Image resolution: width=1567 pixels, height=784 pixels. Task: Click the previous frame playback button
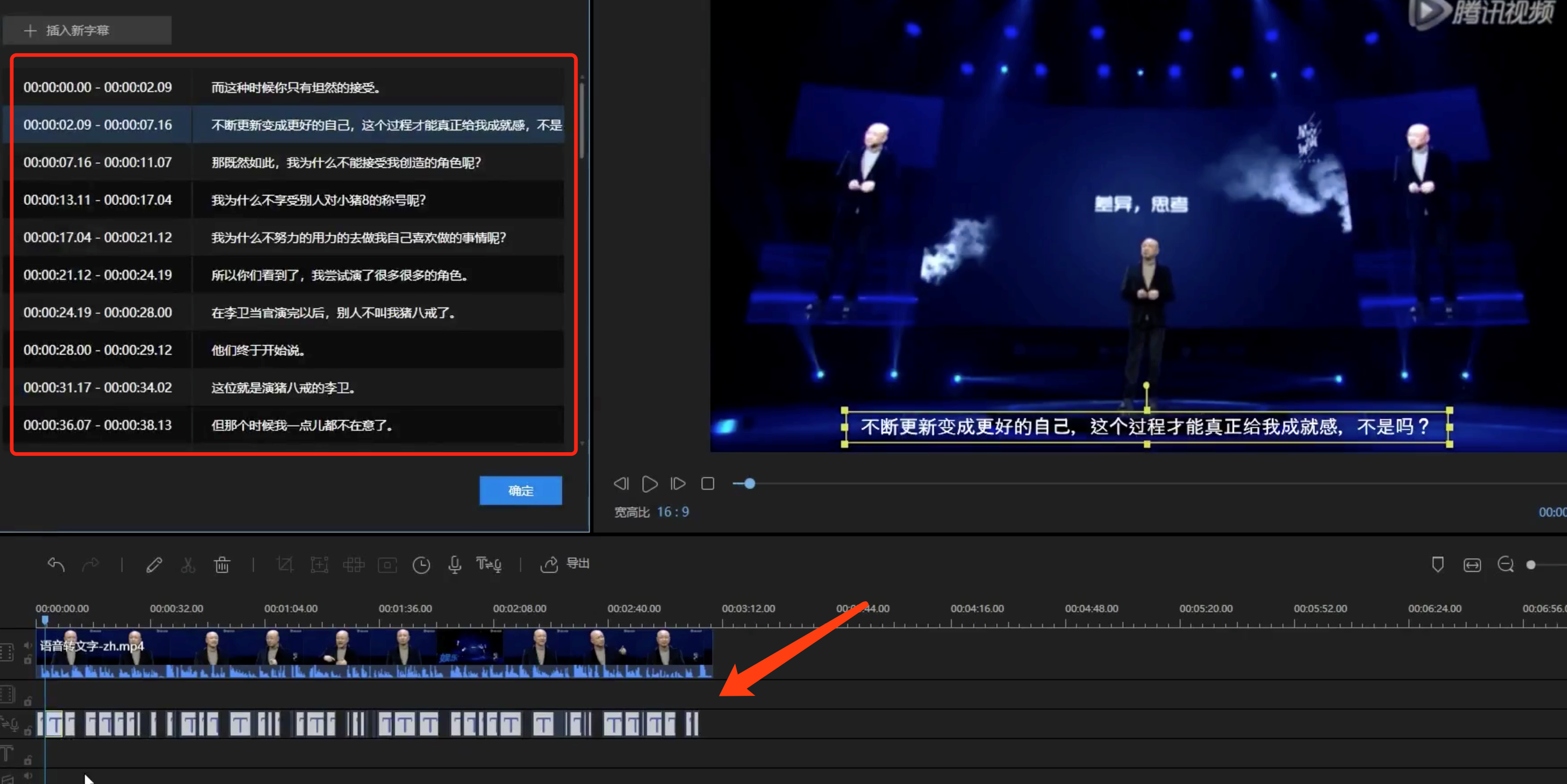coord(621,484)
